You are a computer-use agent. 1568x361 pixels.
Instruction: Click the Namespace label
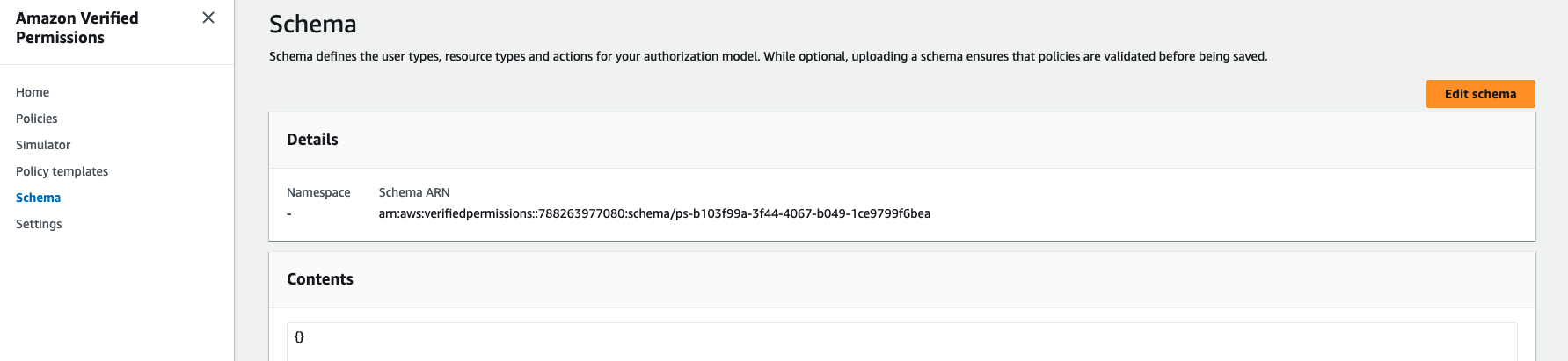[318, 192]
